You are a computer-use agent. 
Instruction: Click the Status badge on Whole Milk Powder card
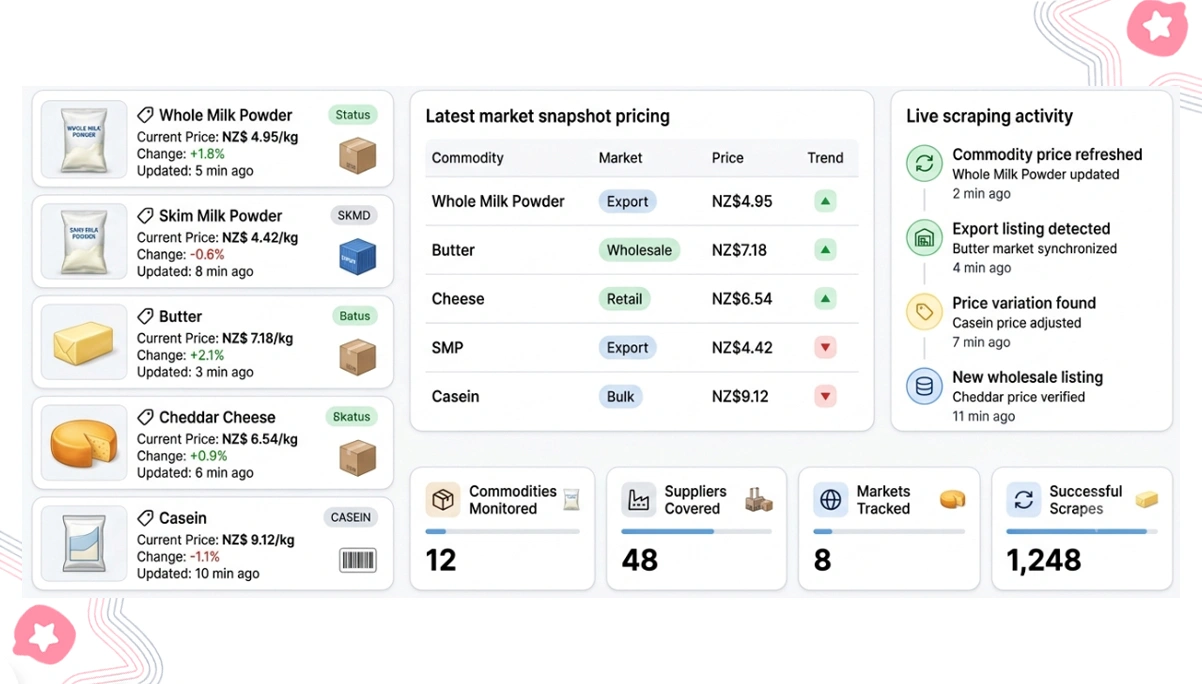[x=352, y=115]
